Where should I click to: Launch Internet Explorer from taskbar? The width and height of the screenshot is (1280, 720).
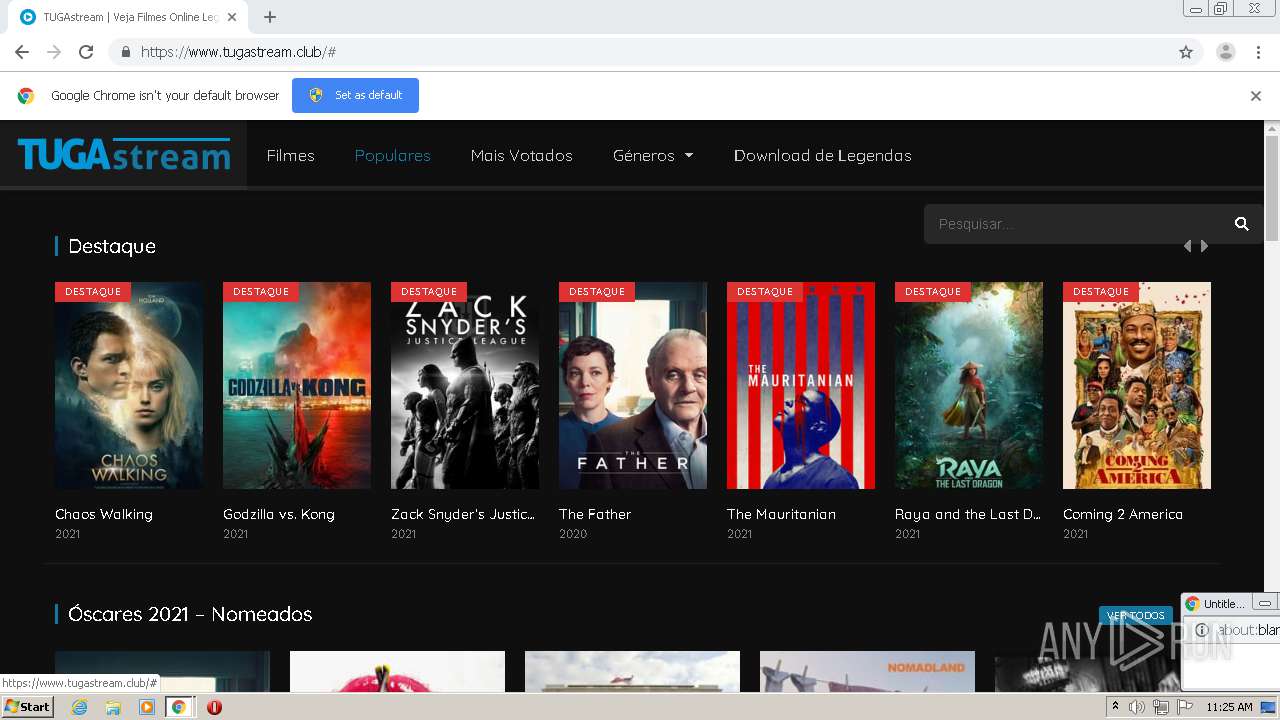(80, 707)
